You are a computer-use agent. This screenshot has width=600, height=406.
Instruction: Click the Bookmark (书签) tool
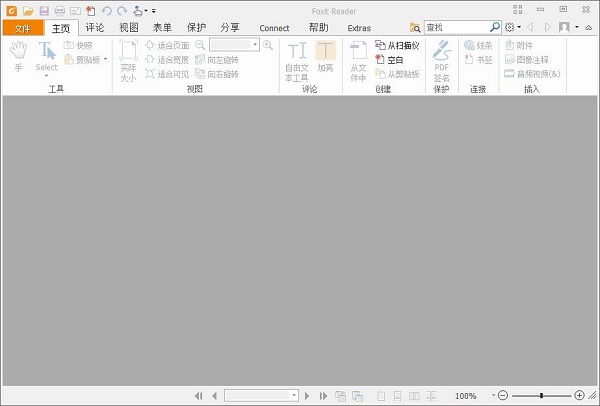[x=478, y=60]
